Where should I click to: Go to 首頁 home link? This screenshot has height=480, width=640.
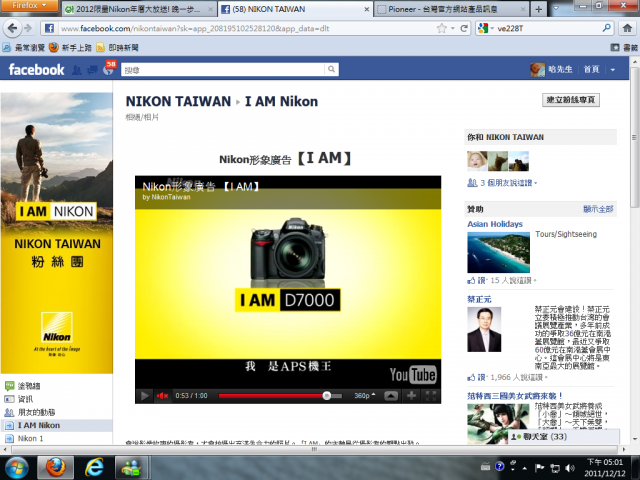click(x=591, y=69)
